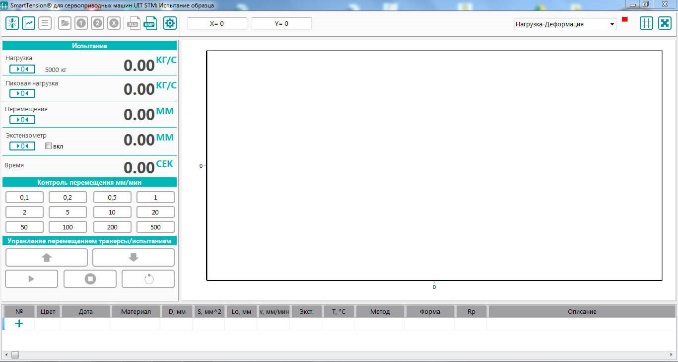
Task: Click the list lines toolbar icon
Action: click(45, 23)
